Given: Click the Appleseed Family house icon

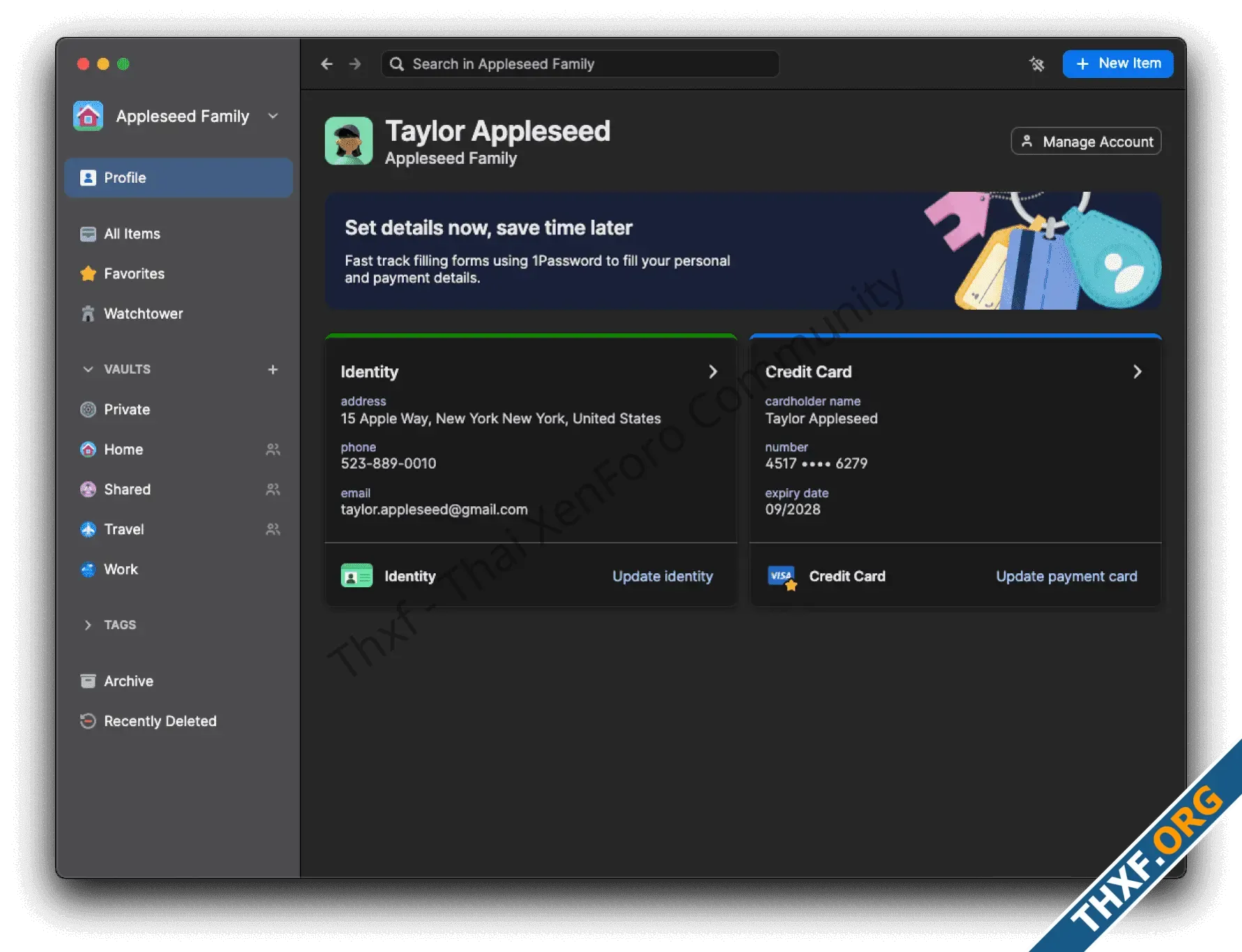Looking at the screenshot, I should 89,116.
